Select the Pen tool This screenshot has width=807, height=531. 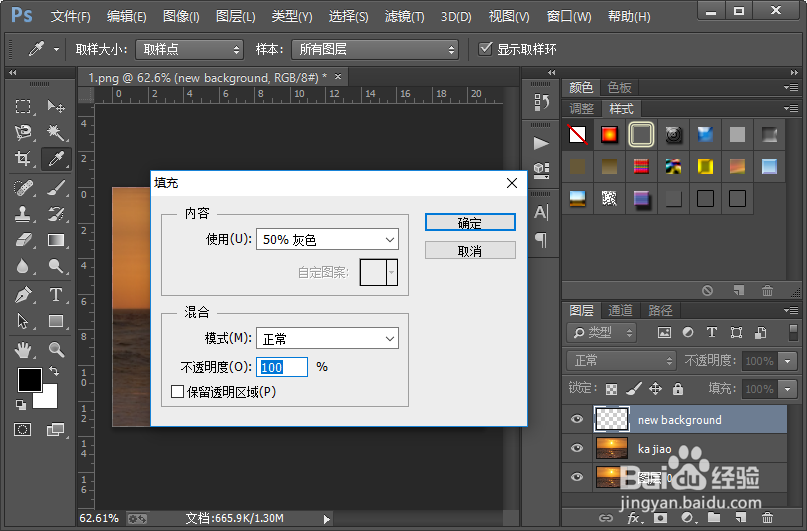pyautogui.click(x=23, y=295)
